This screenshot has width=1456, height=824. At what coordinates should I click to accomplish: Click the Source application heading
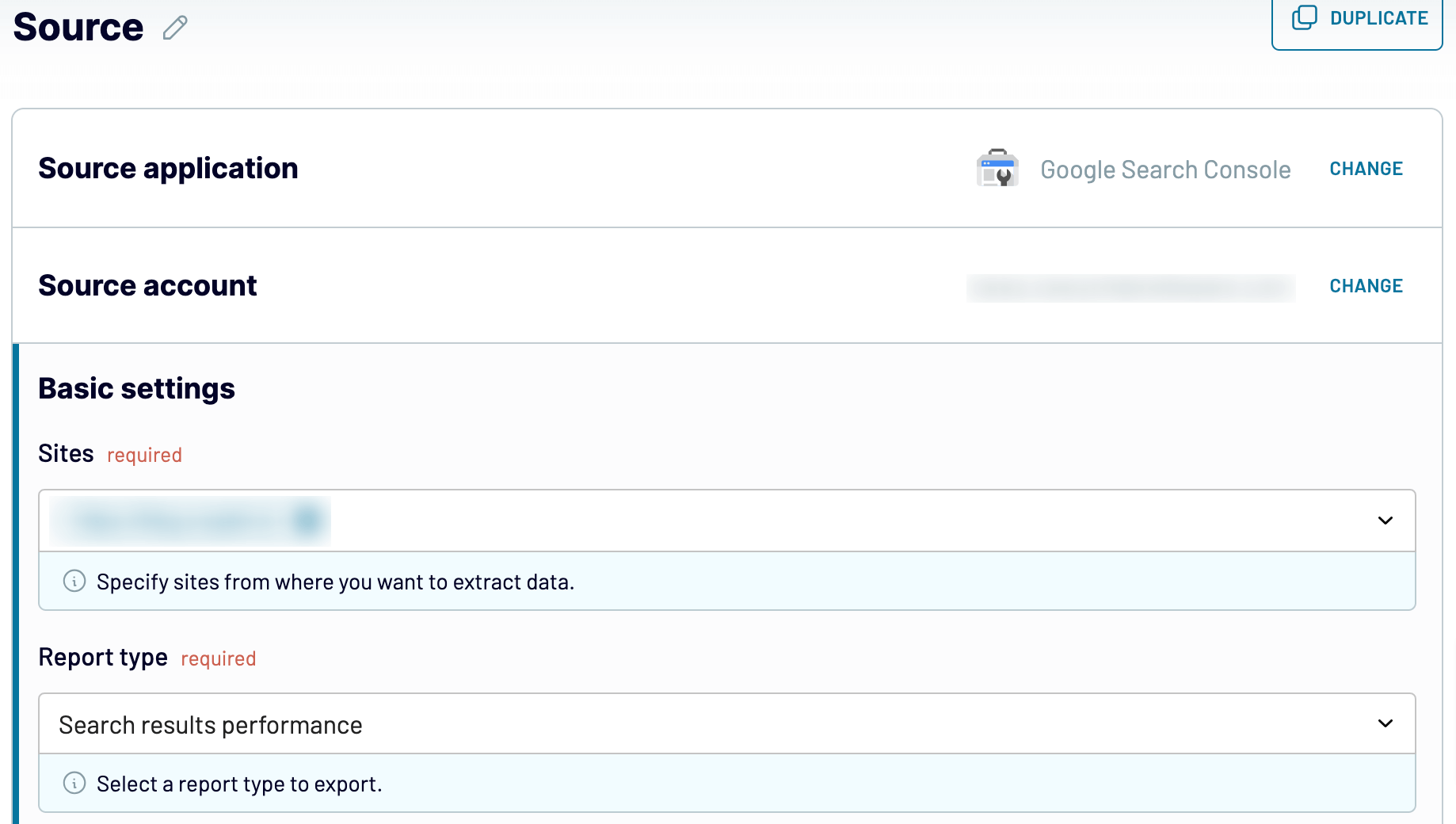point(168,168)
